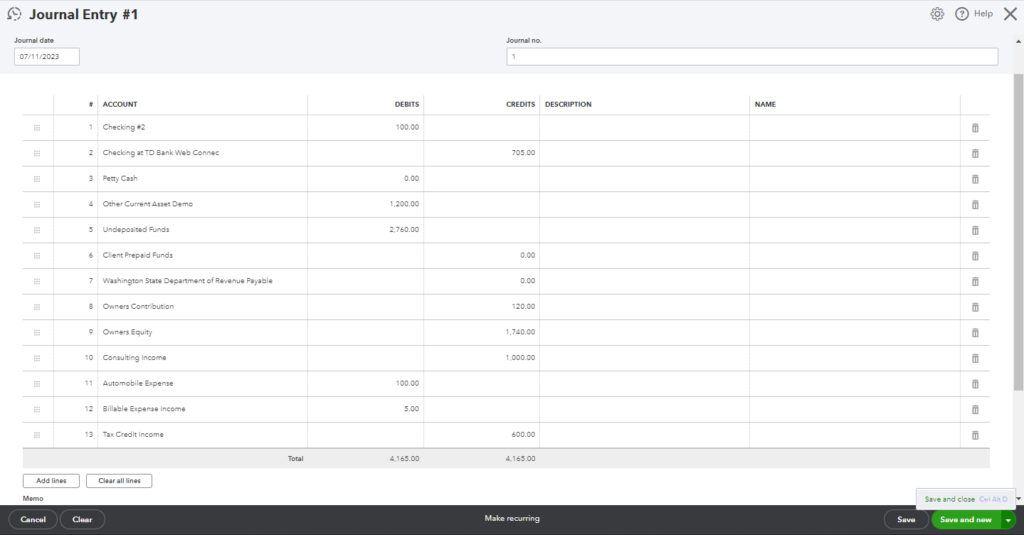Viewport: 1024px width, 535px height.
Task: Grab drag handle for Owners Equity row
Action: point(37,332)
